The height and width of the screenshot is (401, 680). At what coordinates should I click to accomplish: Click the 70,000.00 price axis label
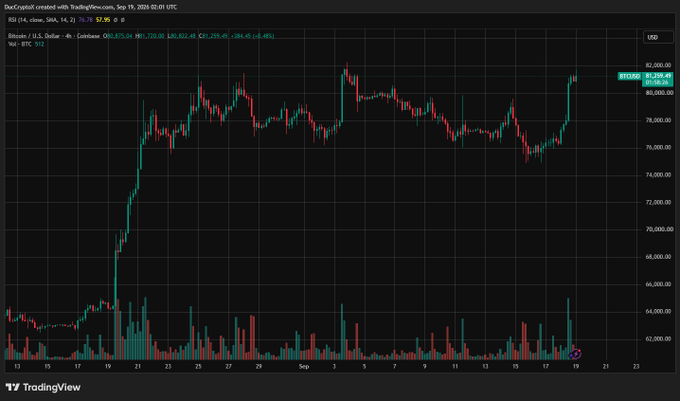pyautogui.click(x=659, y=229)
